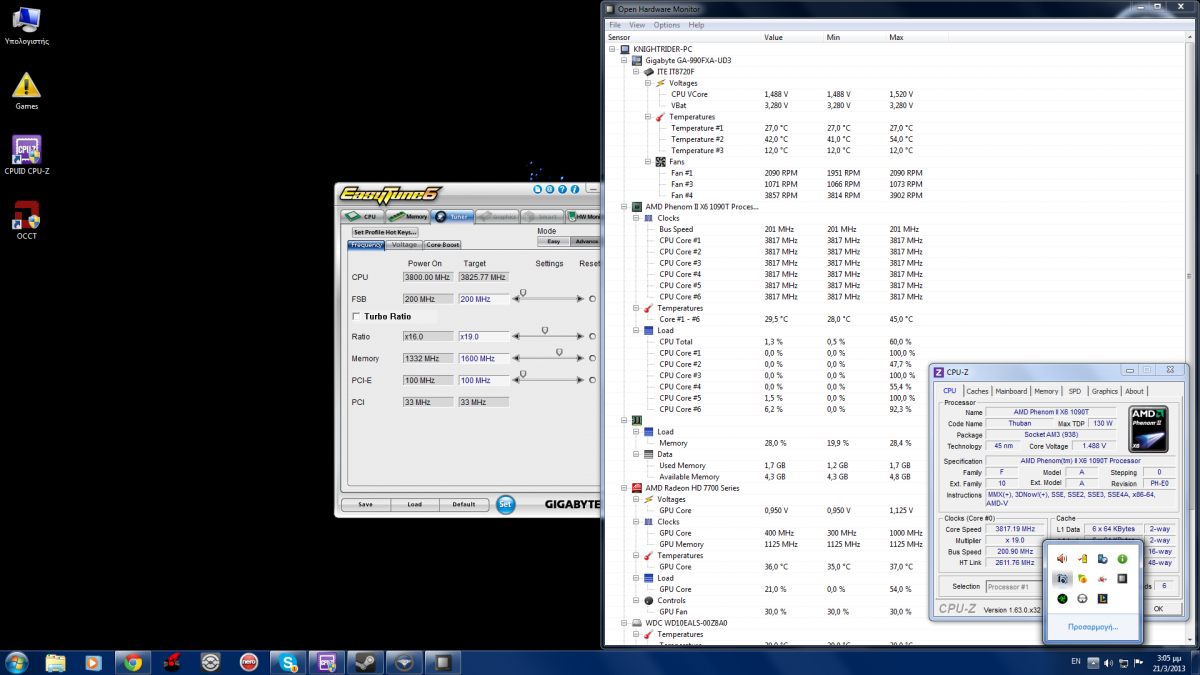The height and width of the screenshot is (675, 1200).
Task: Click the Ratio multiplier slider
Action: 549,336
